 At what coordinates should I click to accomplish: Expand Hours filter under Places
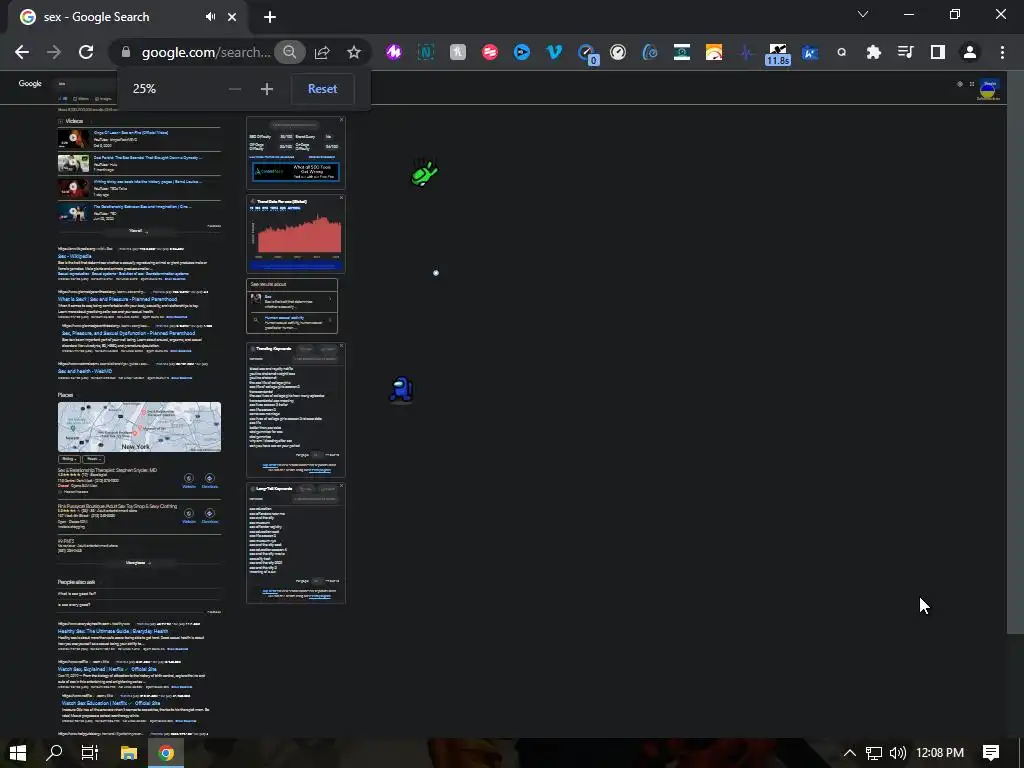click(93, 459)
